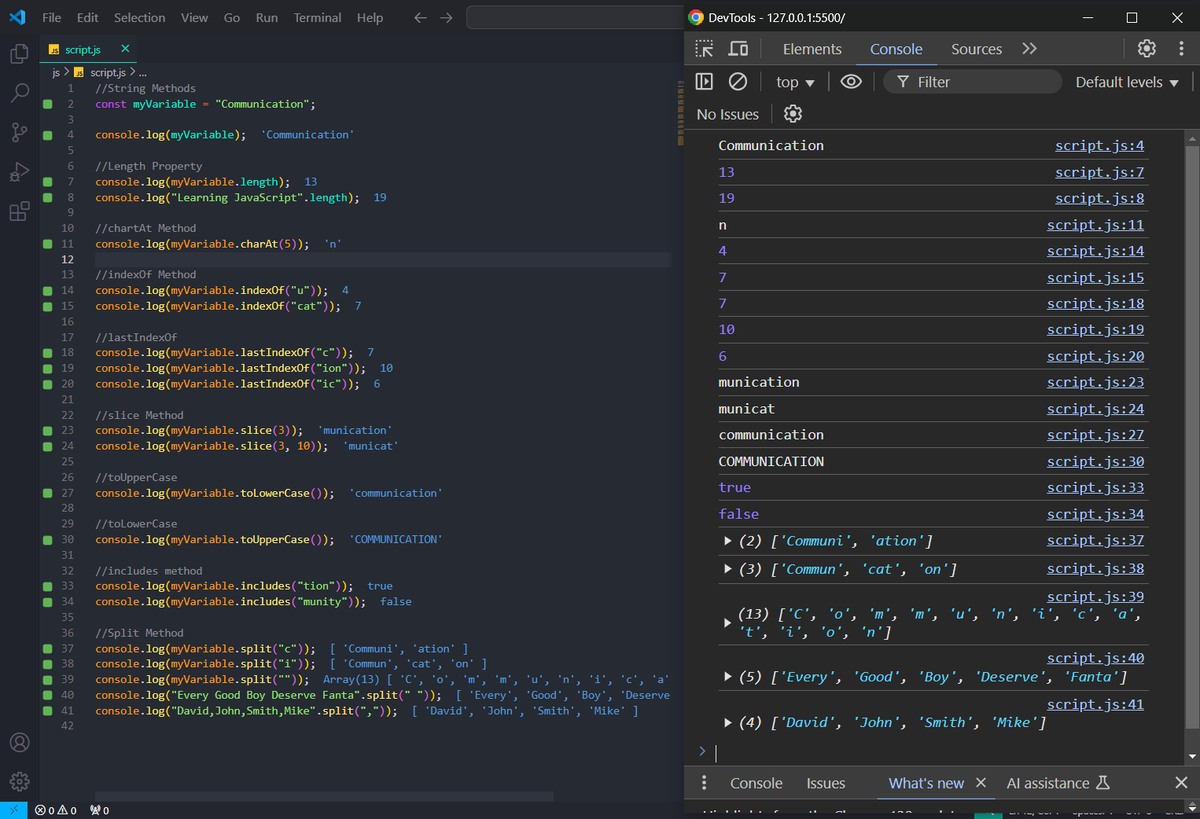Screen dimensions: 1200x819
Task: Open the Default levels dropdown
Action: click(1127, 82)
